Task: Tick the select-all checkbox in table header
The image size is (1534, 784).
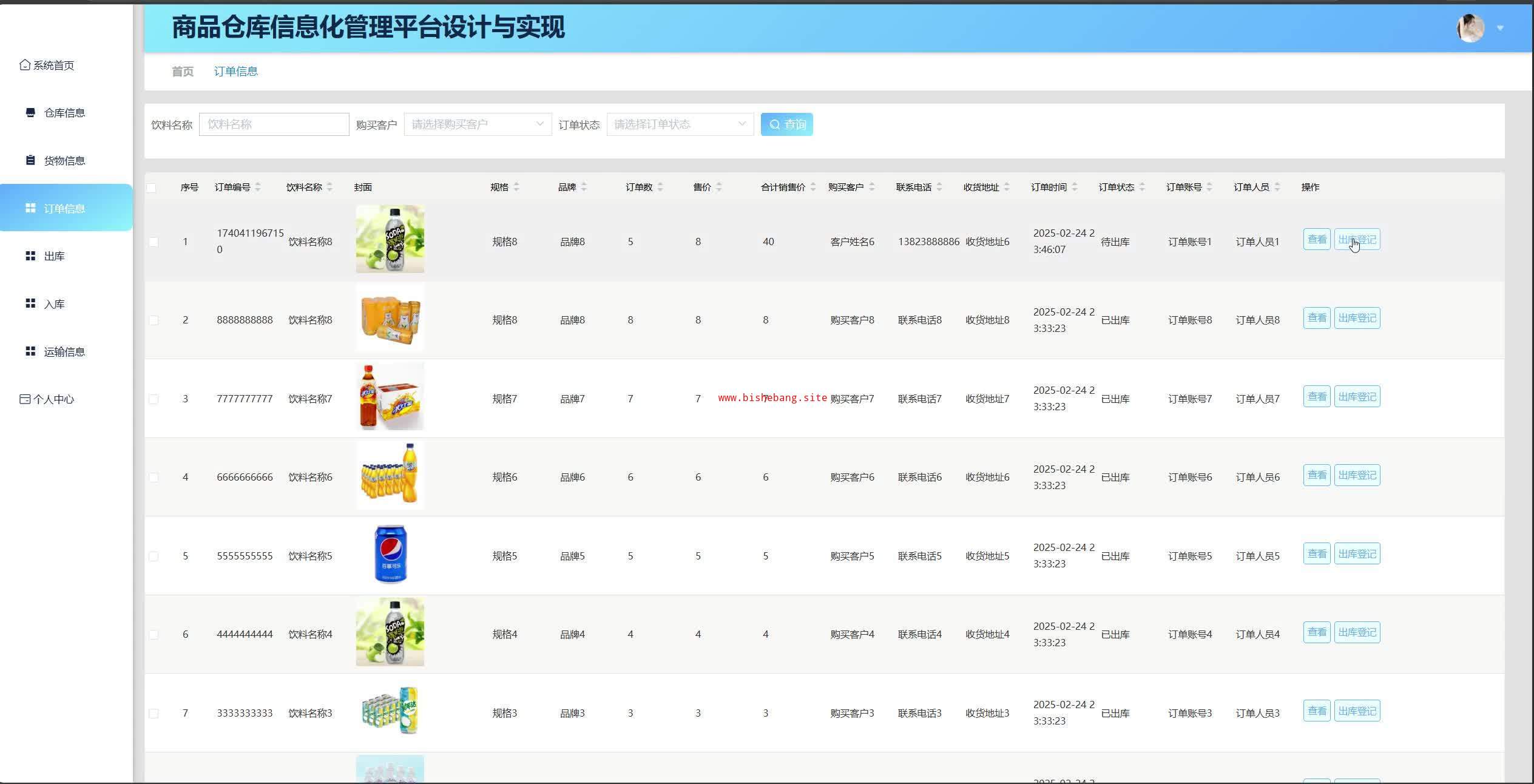Action: (152, 188)
